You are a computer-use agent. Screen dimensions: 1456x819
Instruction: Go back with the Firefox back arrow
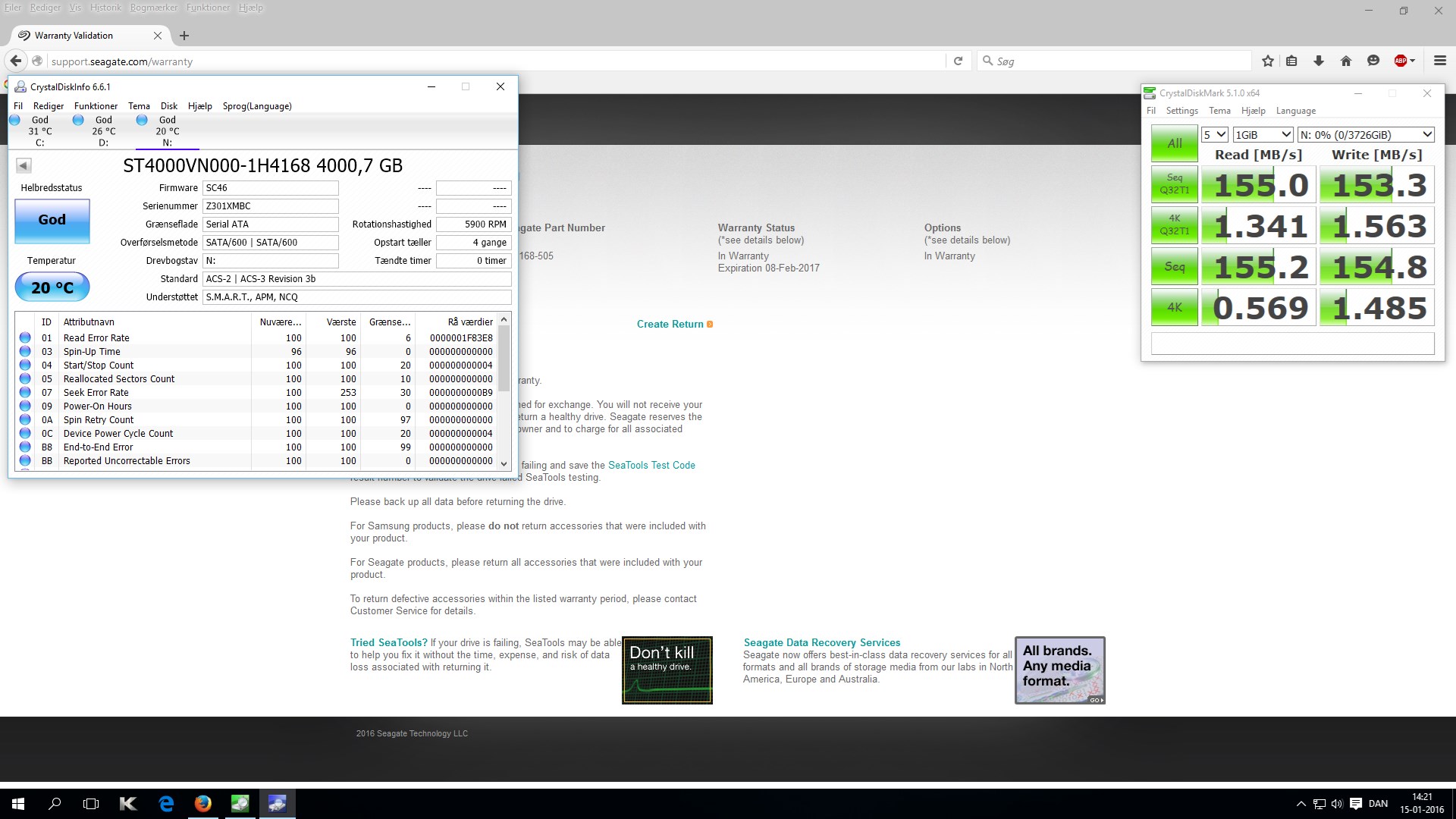point(15,61)
